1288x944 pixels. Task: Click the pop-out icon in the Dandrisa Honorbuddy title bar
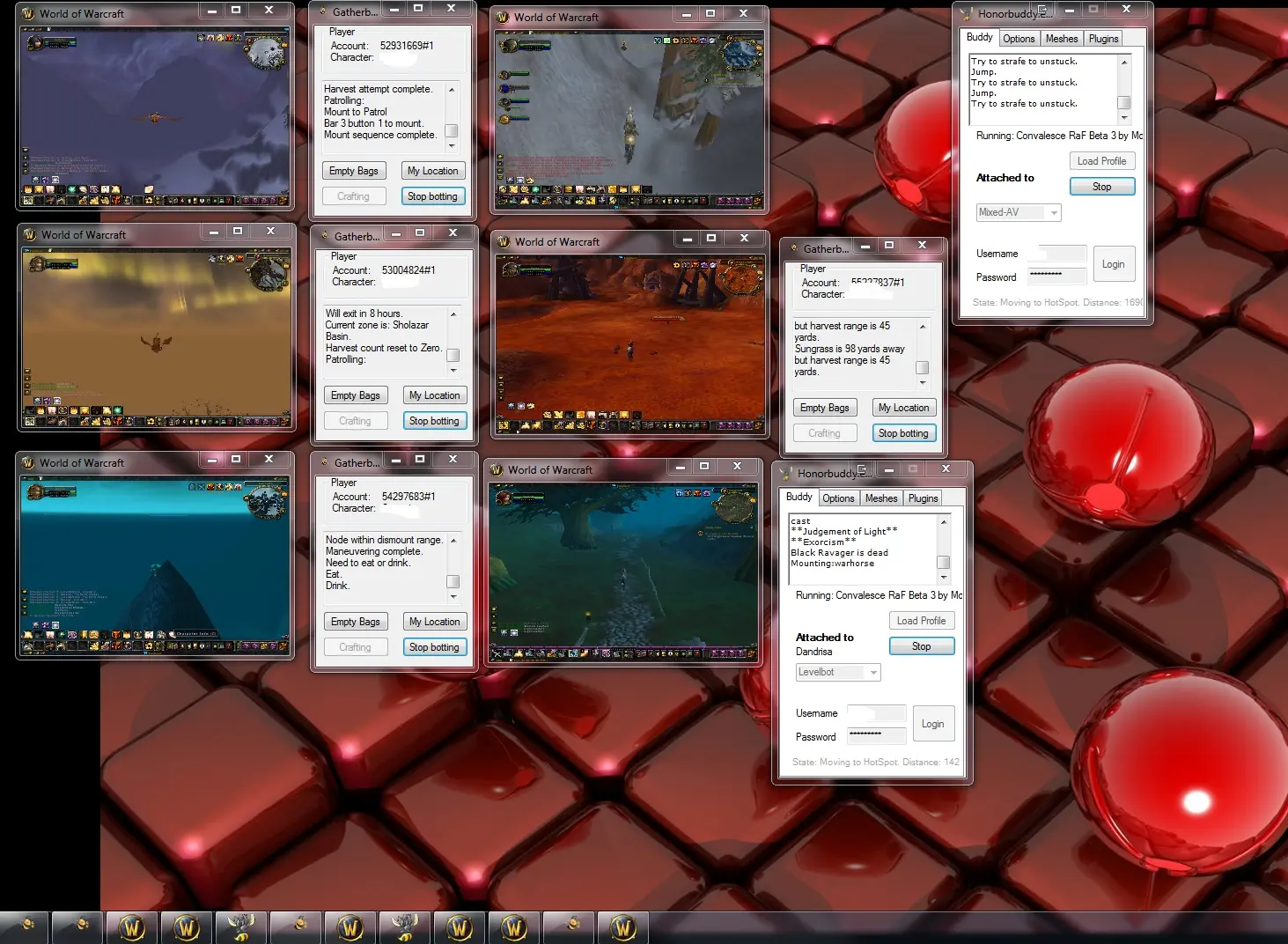tap(863, 470)
